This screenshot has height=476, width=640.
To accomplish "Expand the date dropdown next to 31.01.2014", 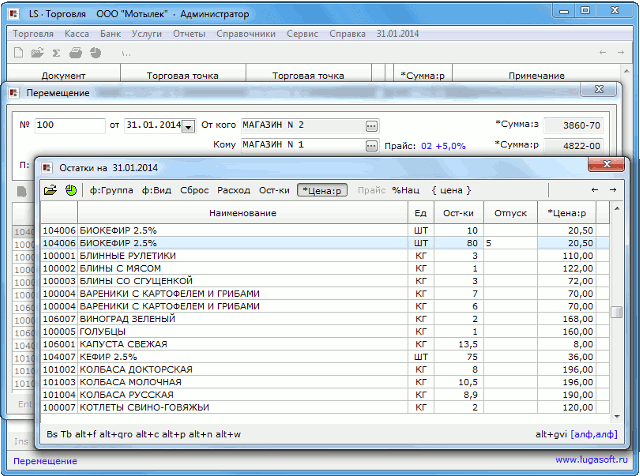I will [188, 126].
